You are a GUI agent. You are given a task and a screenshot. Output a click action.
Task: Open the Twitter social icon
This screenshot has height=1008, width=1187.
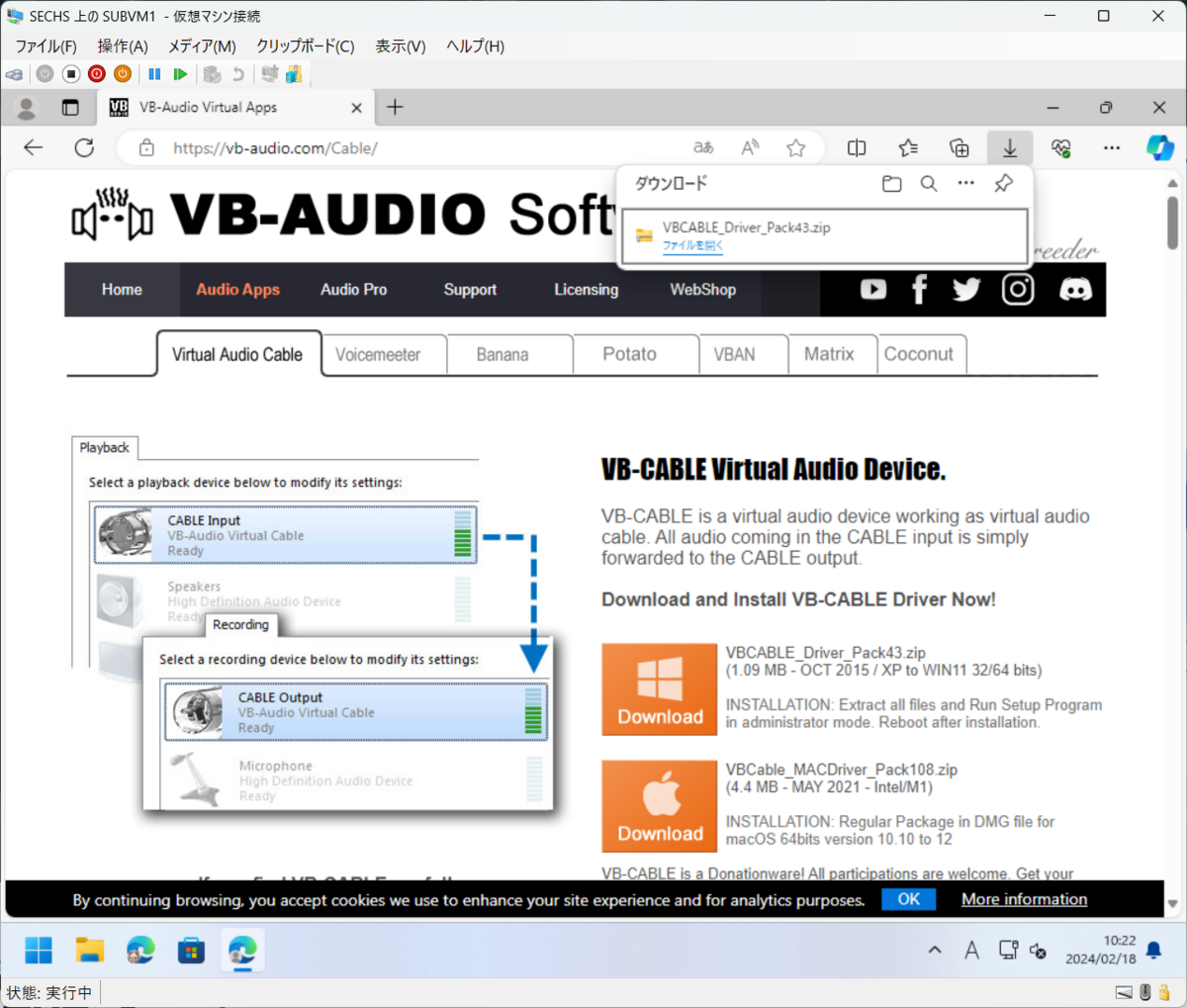[966, 289]
